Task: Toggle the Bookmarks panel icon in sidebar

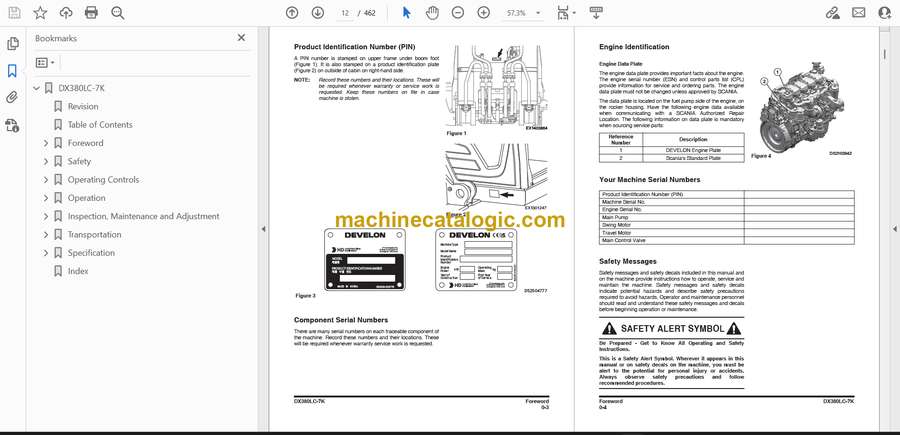Action: [13, 71]
